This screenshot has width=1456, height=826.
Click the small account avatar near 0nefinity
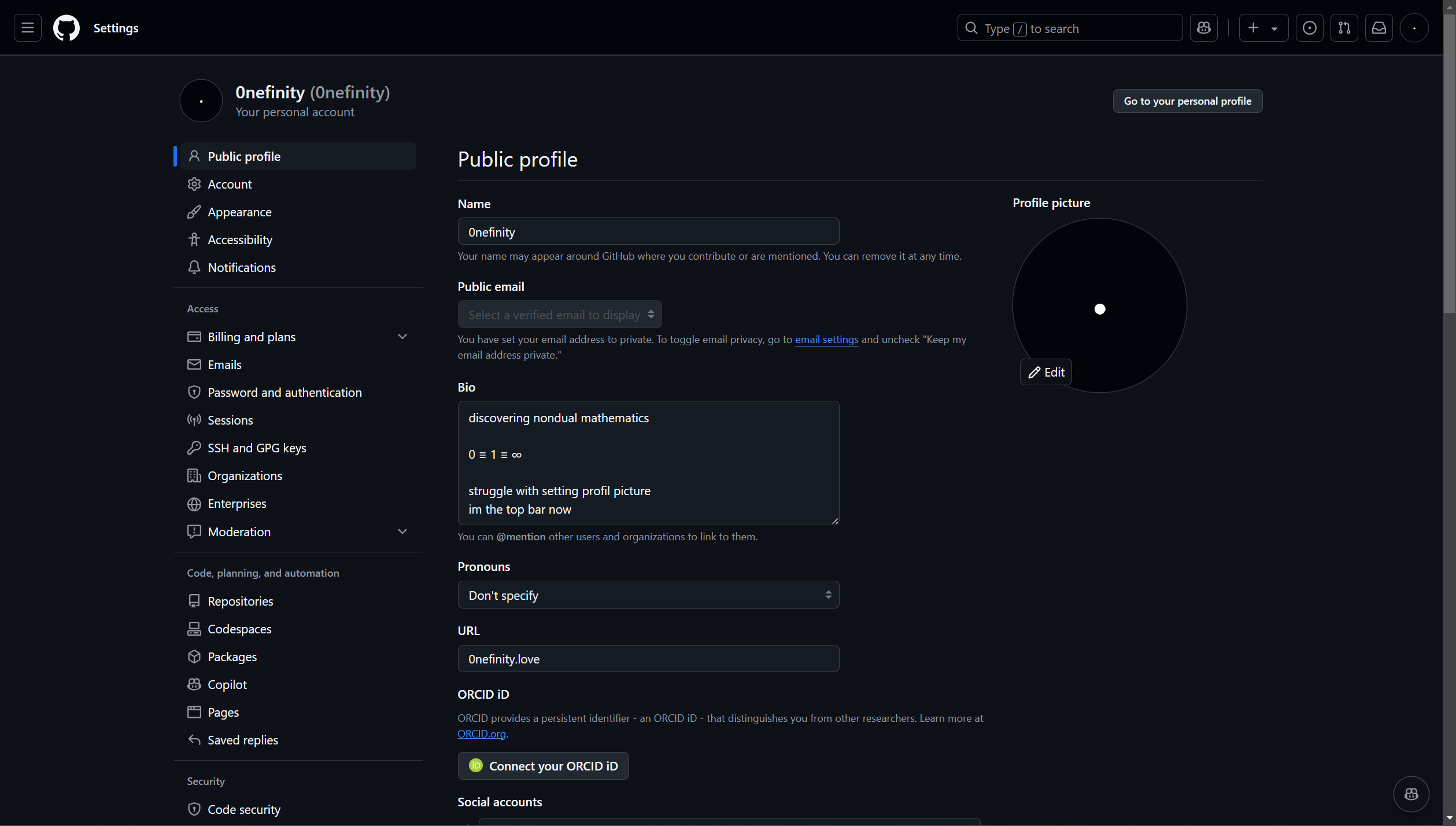pyautogui.click(x=201, y=101)
